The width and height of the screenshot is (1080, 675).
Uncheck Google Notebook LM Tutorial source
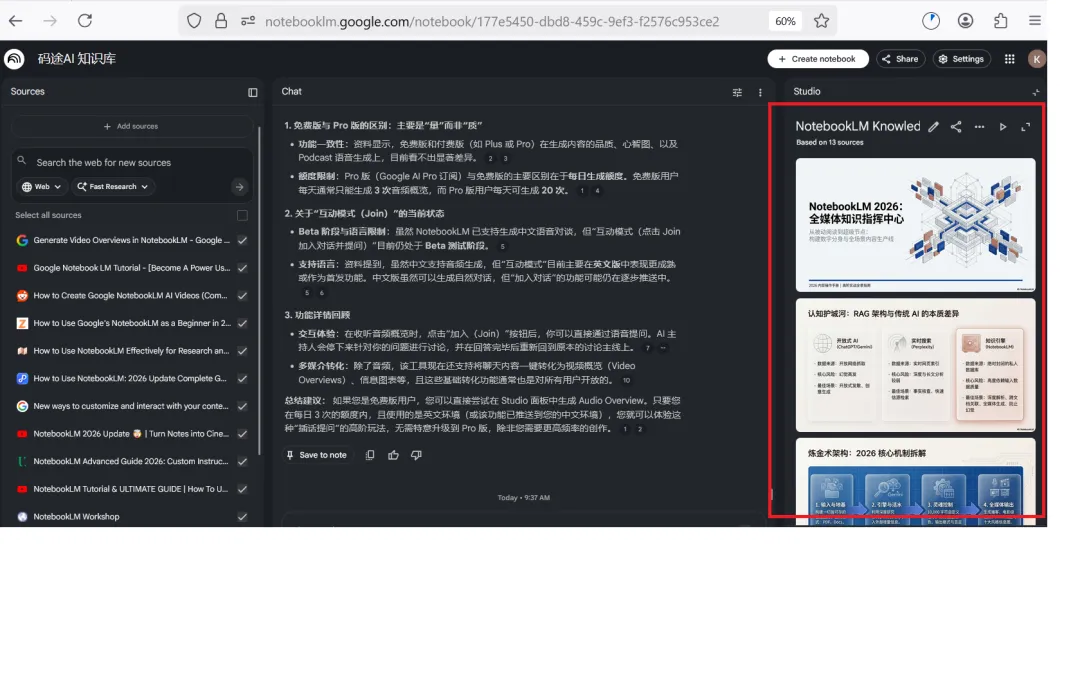242,268
